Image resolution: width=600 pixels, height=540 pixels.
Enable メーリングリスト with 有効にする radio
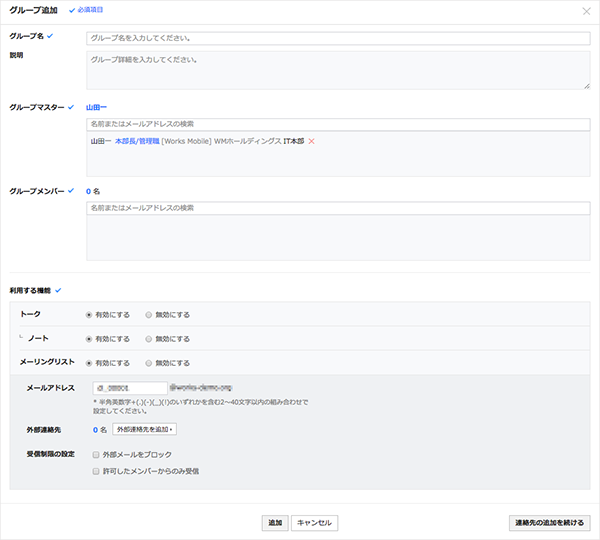click(90, 363)
